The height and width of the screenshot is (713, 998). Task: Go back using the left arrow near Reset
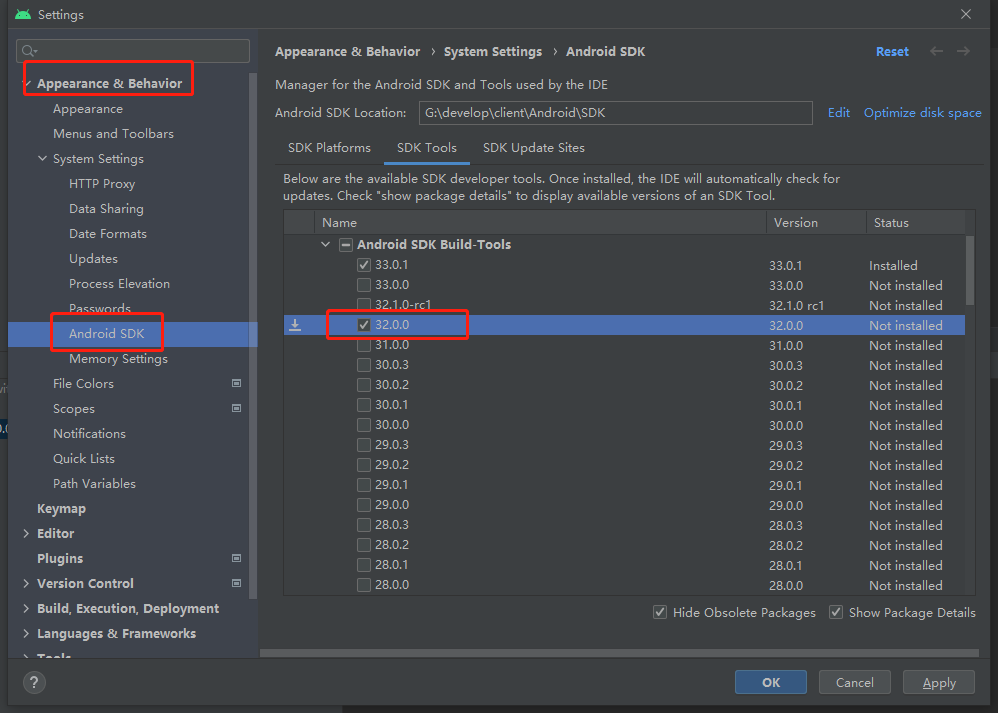(936, 52)
